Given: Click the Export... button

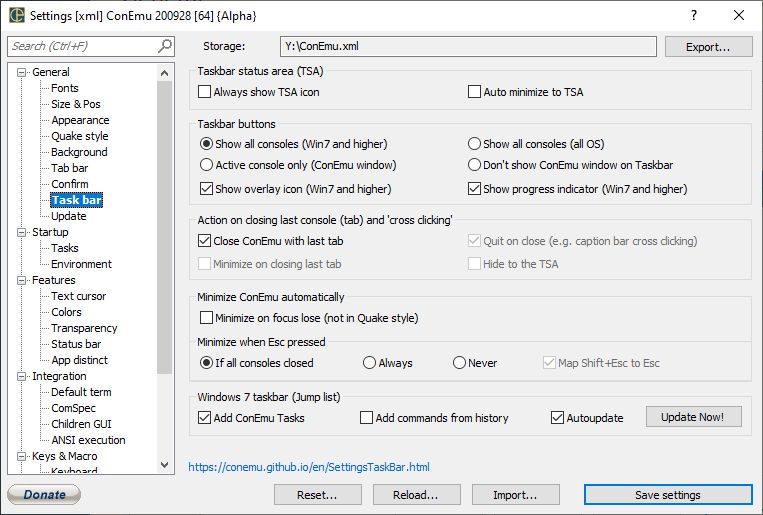Looking at the screenshot, I should (708, 47).
